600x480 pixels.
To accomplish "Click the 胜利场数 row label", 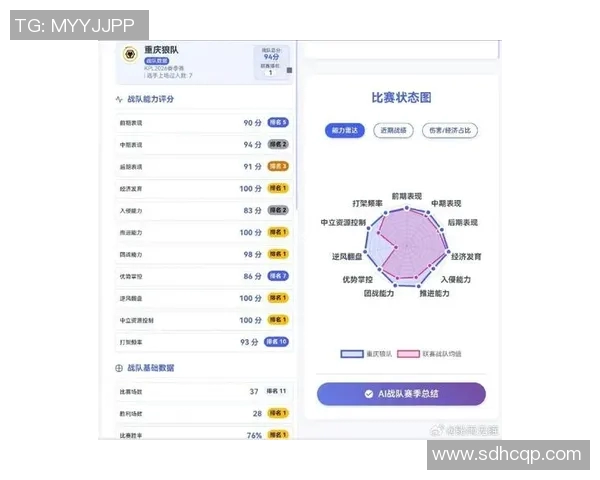I will 131,414.
